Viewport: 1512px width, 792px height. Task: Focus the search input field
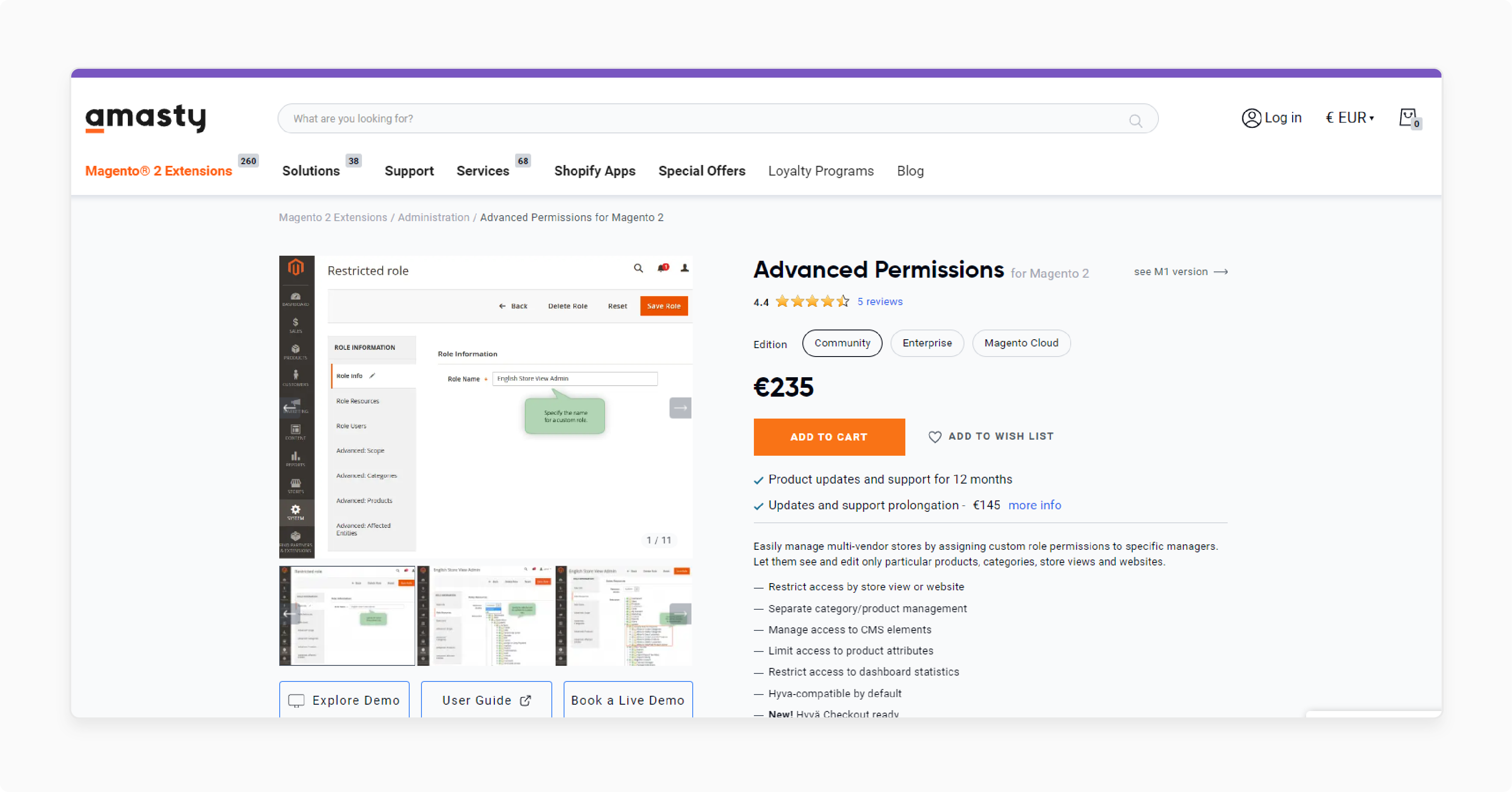[x=717, y=119]
